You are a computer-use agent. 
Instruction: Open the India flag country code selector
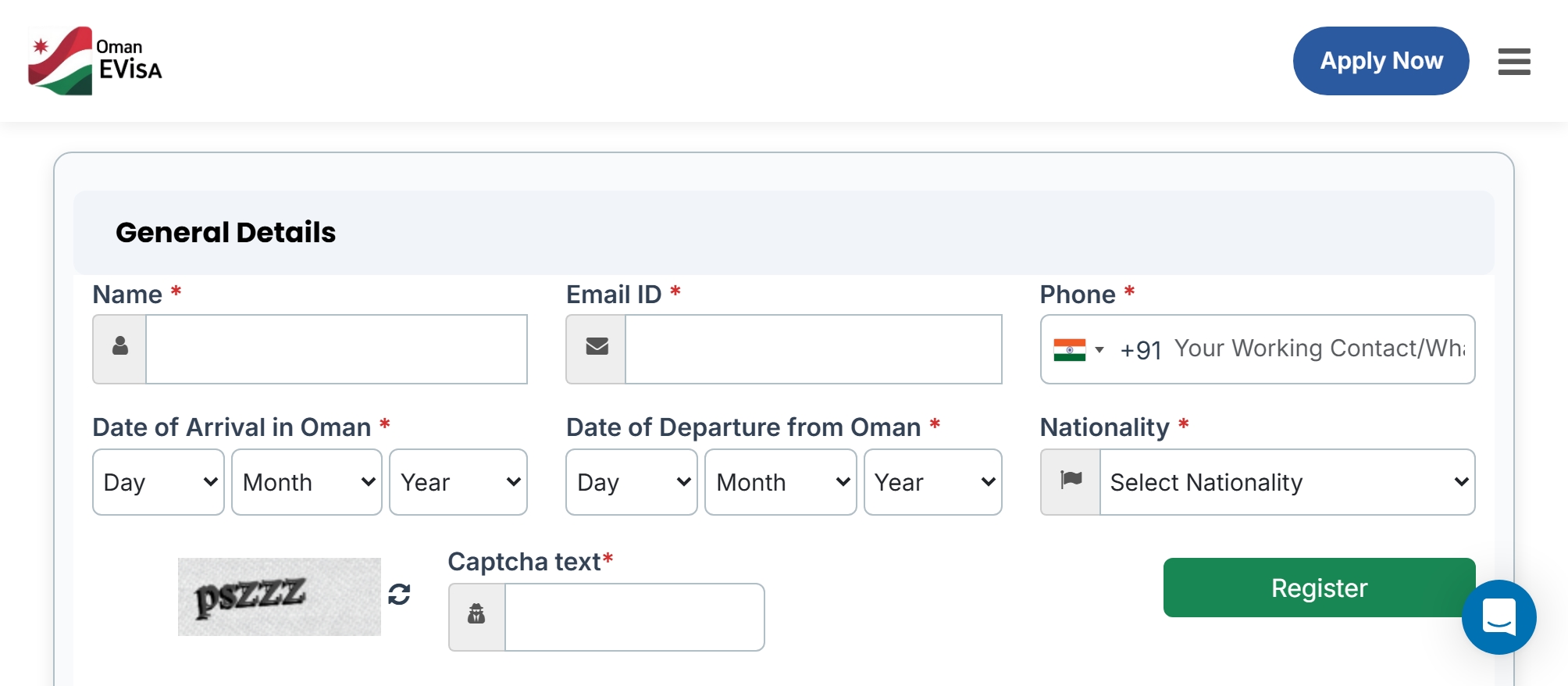click(x=1078, y=349)
